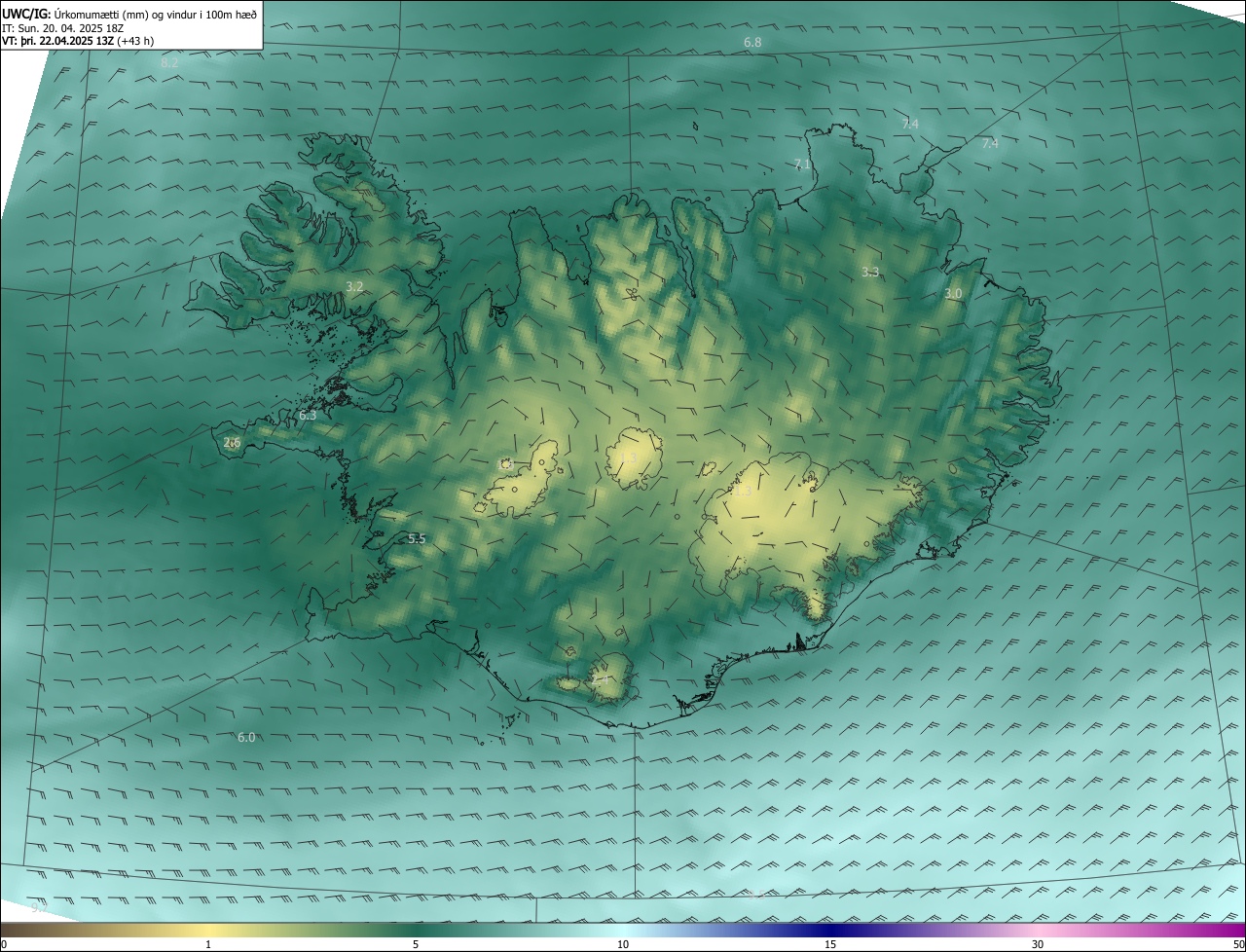Click the 5.5 value label on the map

coord(417,539)
